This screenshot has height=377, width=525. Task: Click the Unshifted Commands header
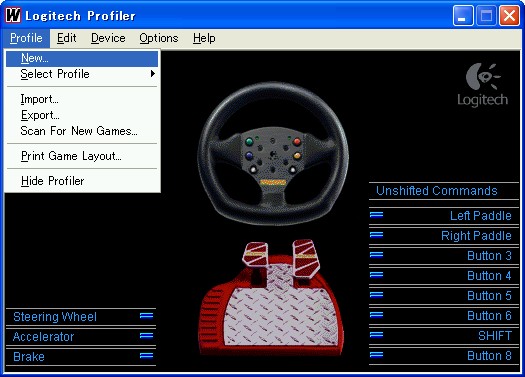(x=437, y=191)
